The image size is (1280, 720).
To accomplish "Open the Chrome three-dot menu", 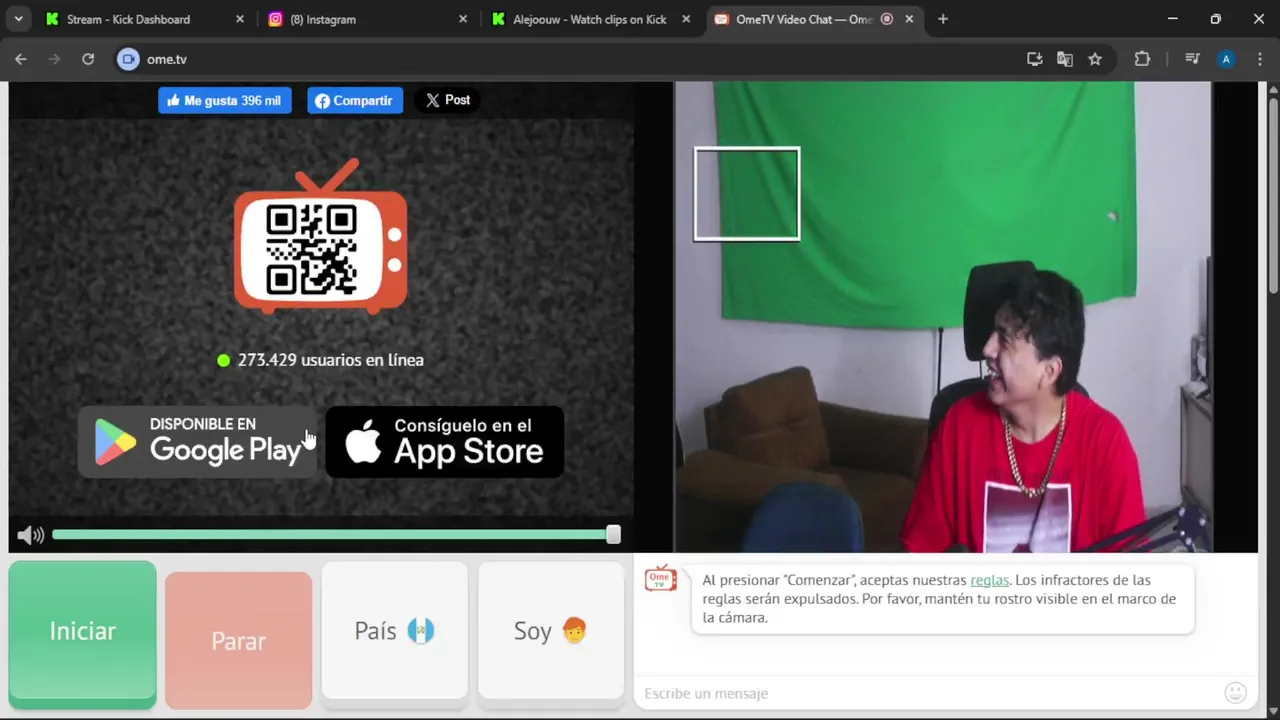I will click(x=1258, y=59).
